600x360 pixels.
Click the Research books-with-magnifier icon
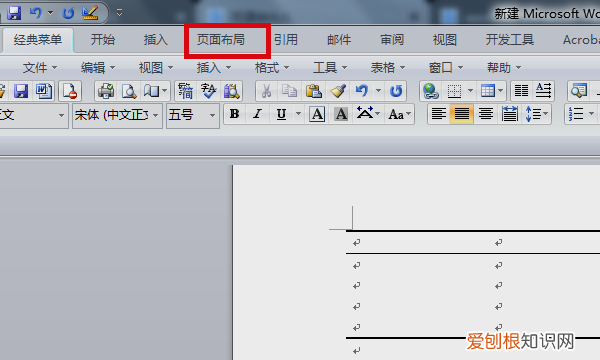click(232, 91)
